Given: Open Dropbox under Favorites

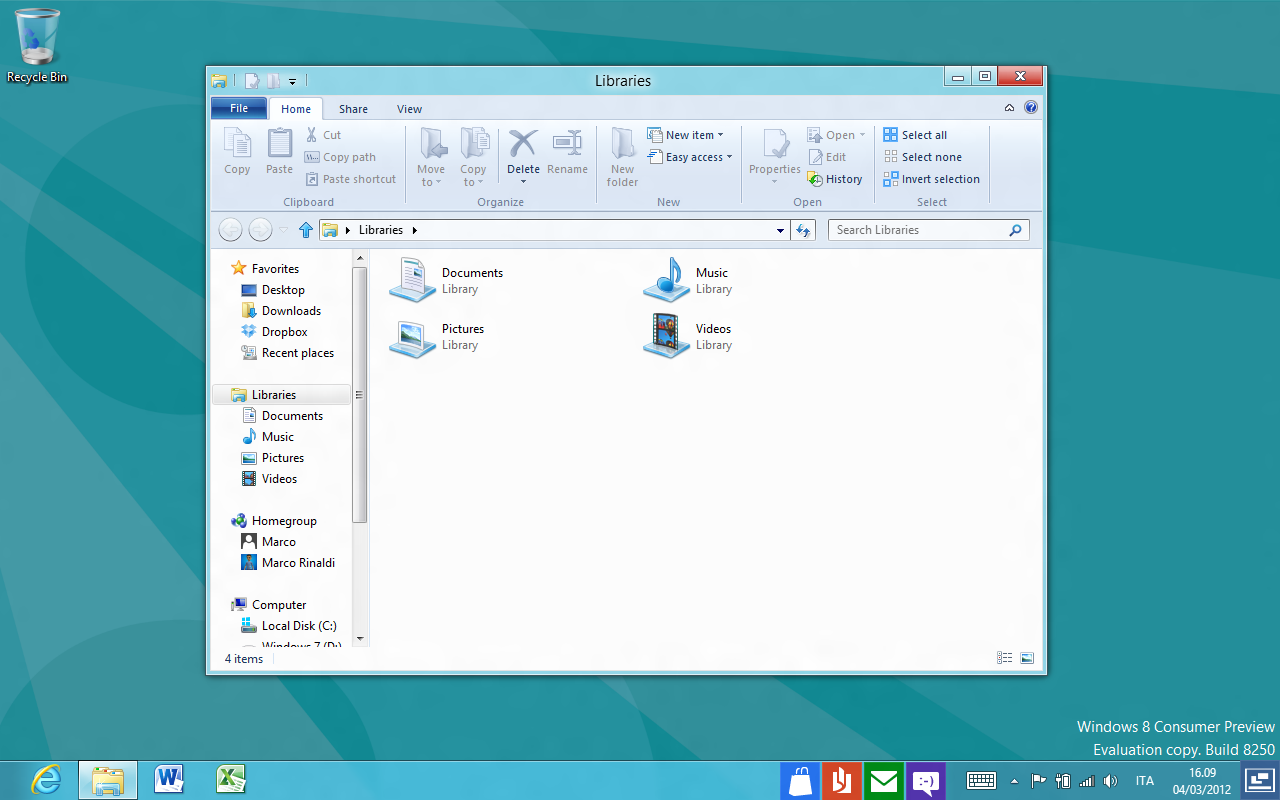Looking at the screenshot, I should (275, 332).
